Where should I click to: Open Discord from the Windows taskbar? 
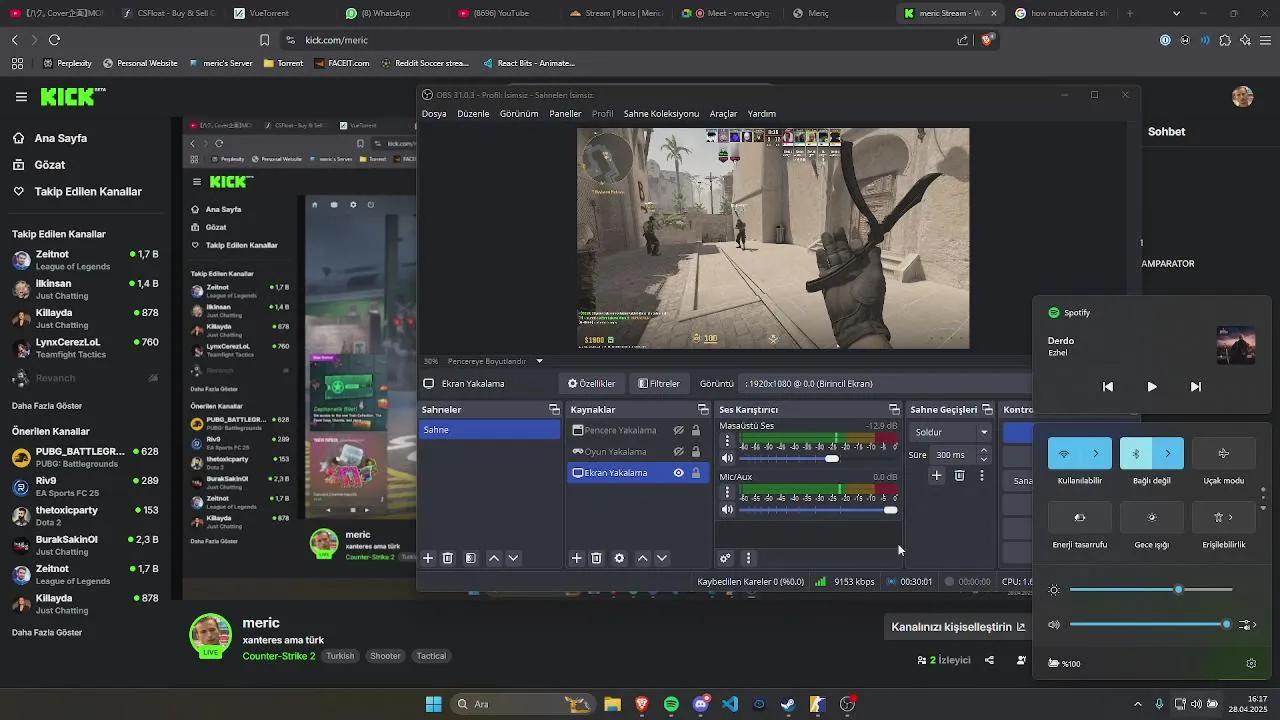click(700, 703)
